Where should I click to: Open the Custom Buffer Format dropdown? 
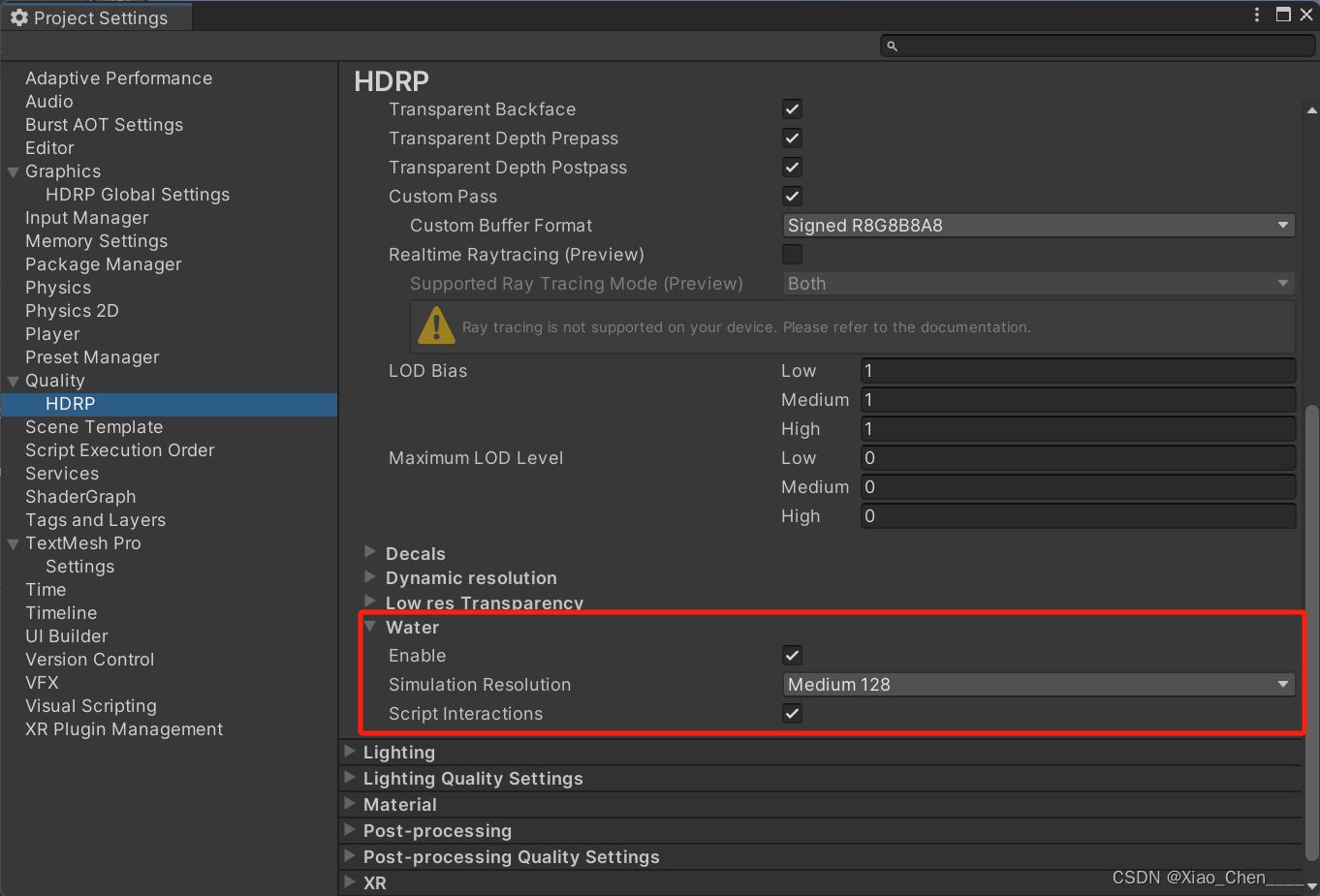point(1038,225)
